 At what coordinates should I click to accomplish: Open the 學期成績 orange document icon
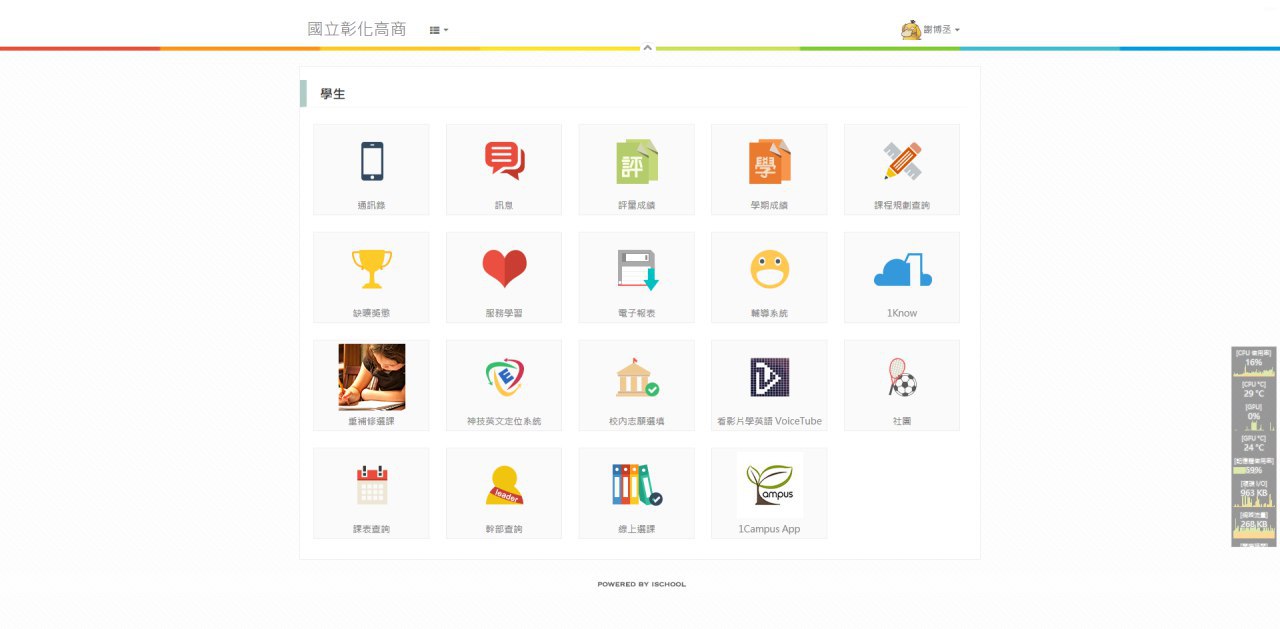pyautogui.click(x=769, y=162)
